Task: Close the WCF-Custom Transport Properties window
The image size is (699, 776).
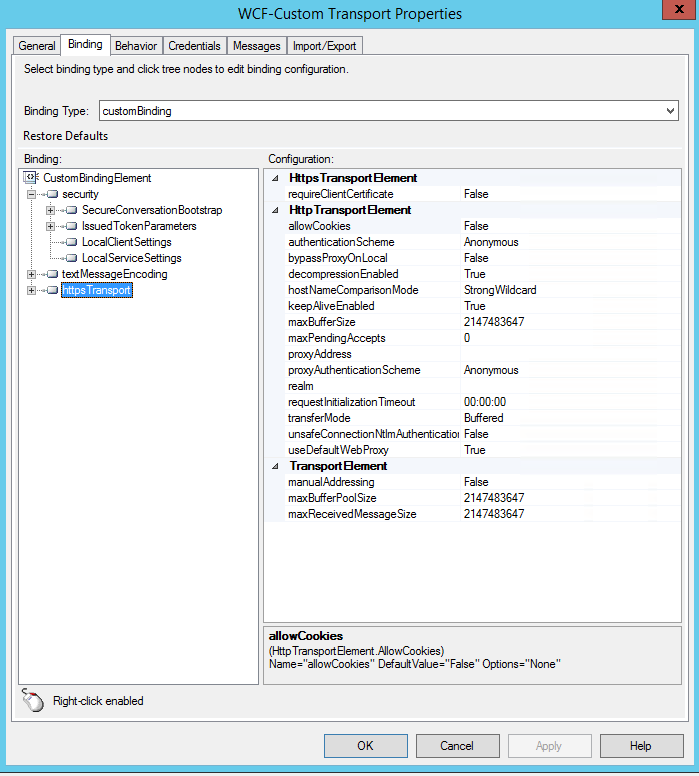Action: [x=680, y=9]
